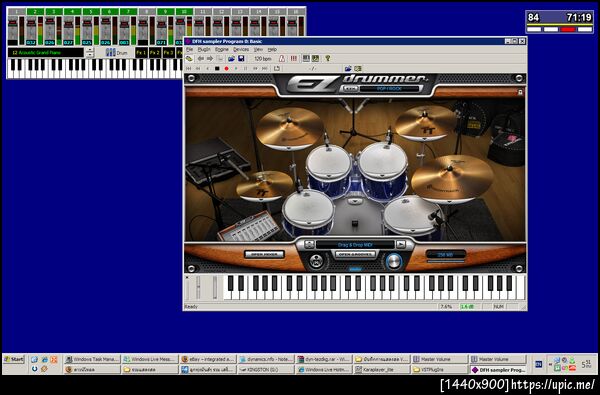The image size is (600, 395).
Task: Go to previous program with left arrow
Action: tap(201, 59)
